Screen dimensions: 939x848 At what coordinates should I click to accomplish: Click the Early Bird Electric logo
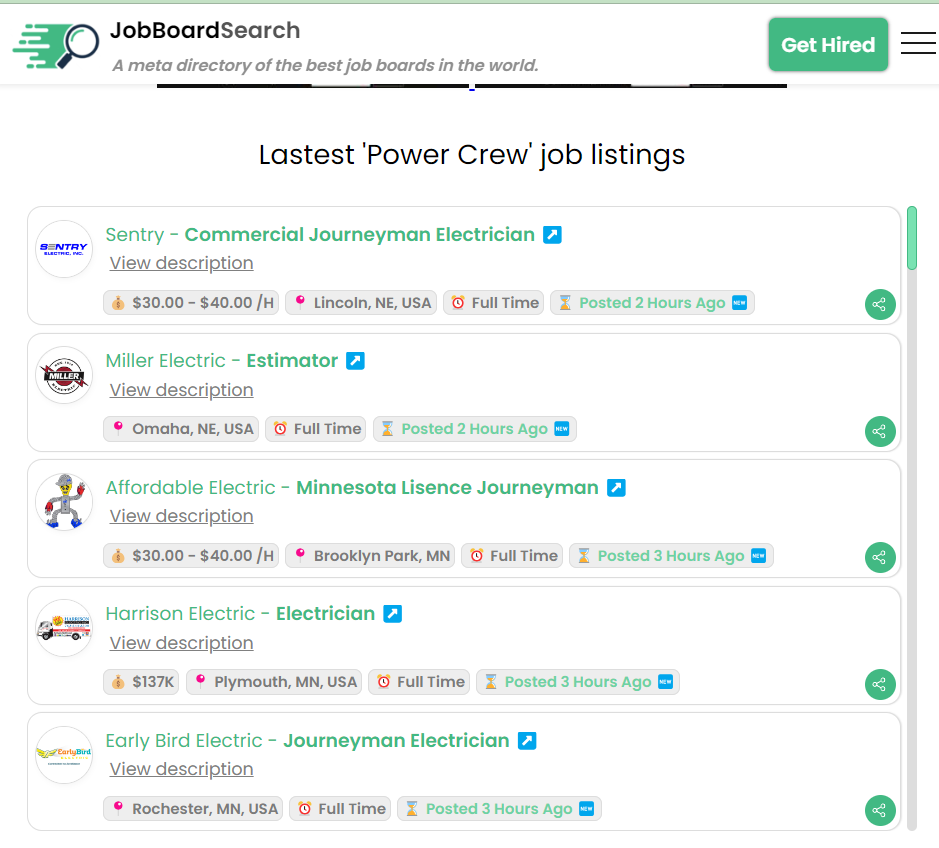pos(64,755)
